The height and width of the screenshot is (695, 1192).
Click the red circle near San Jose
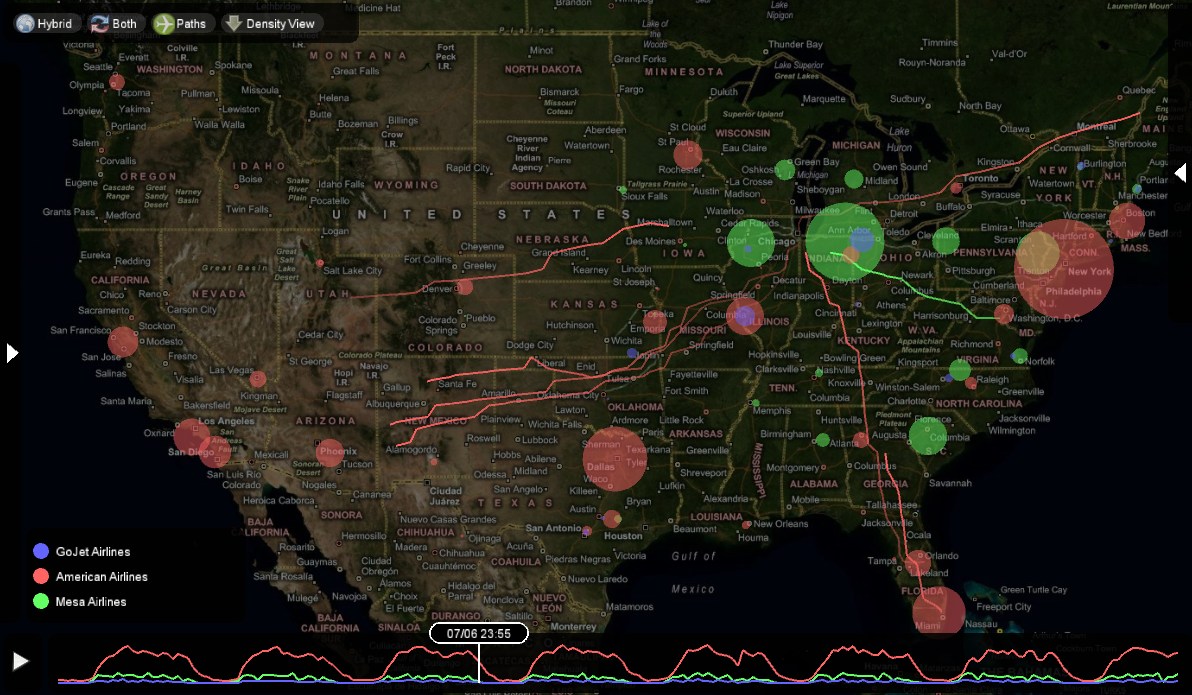point(122,341)
